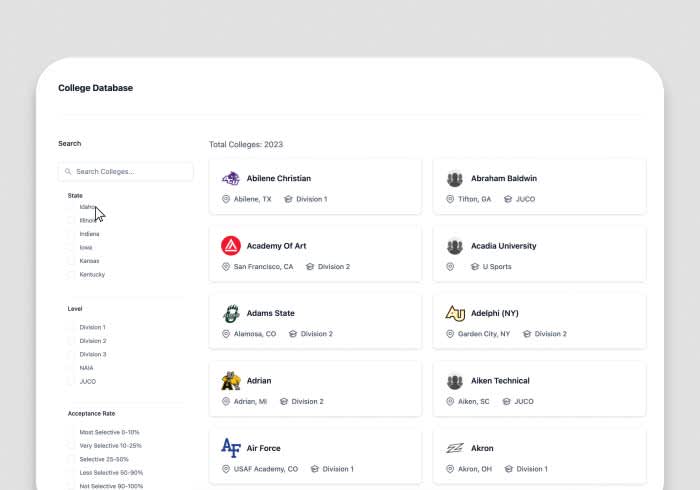Enable Selective 25-50% acceptance filter
Image resolution: width=700 pixels, height=490 pixels.
[71, 459]
